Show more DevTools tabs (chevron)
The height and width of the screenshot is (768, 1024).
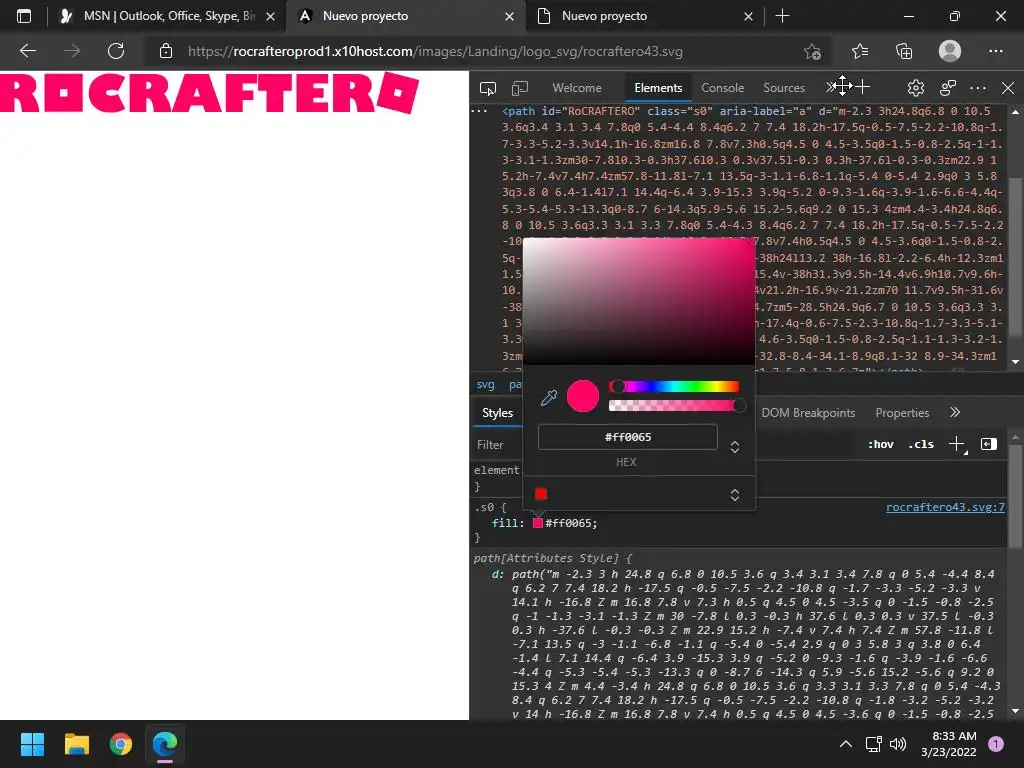(x=831, y=87)
